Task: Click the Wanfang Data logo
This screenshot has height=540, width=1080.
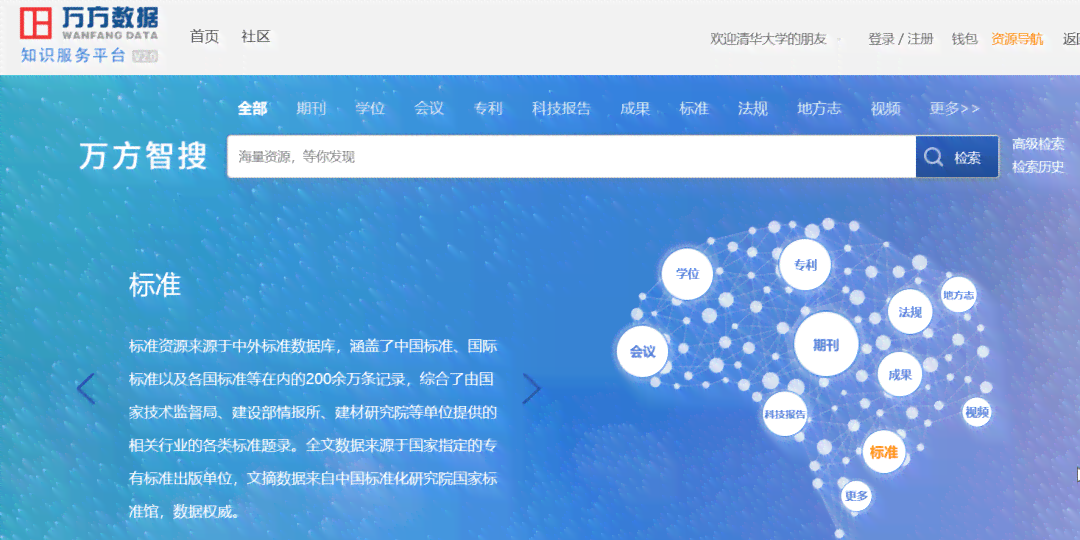Action: 90,34
